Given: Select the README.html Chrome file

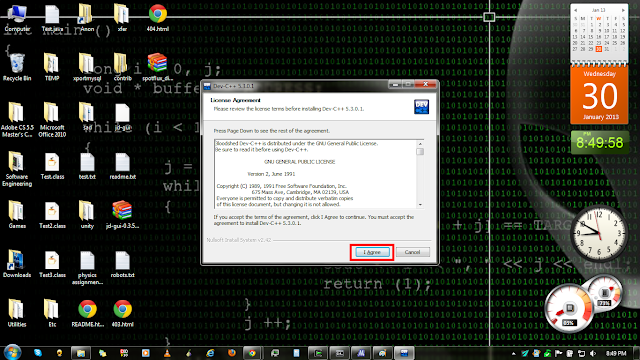Looking at the screenshot, I should 87,313.
